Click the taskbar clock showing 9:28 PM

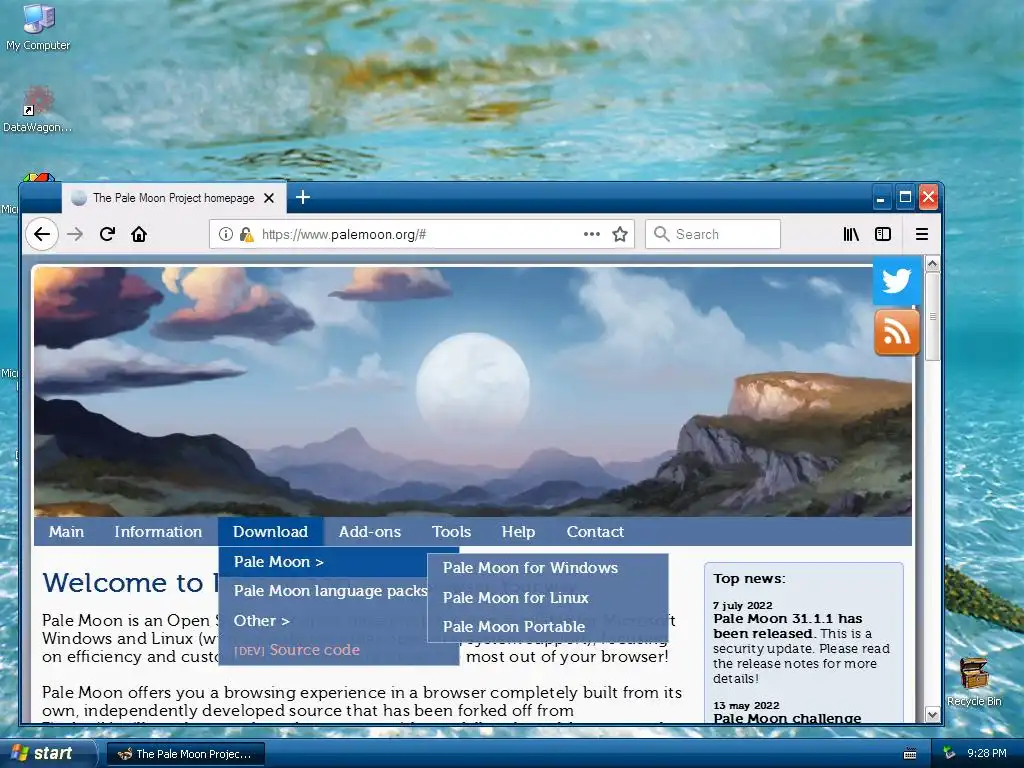(x=987, y=754)
